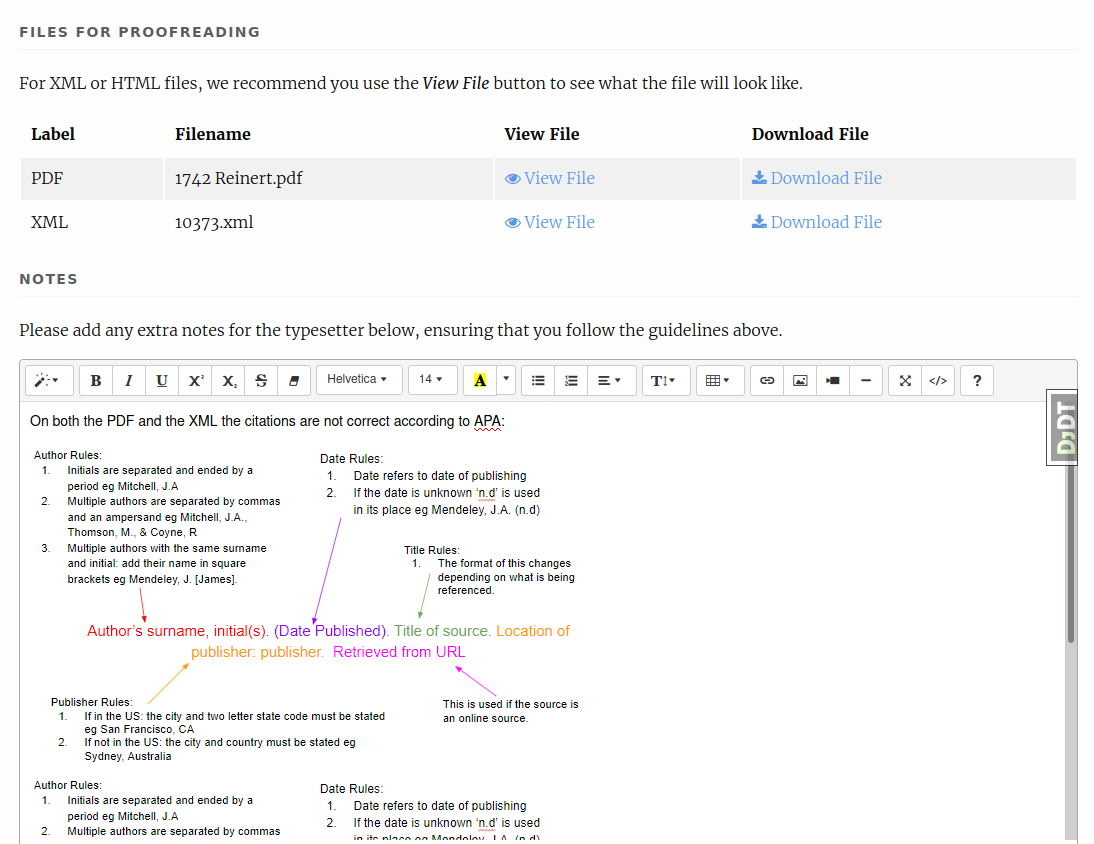Image resolution: width=1094 pixels, height=844 pixels.
Task: Click the eraser remove-format icon
Action: click(x=294, y=380)
